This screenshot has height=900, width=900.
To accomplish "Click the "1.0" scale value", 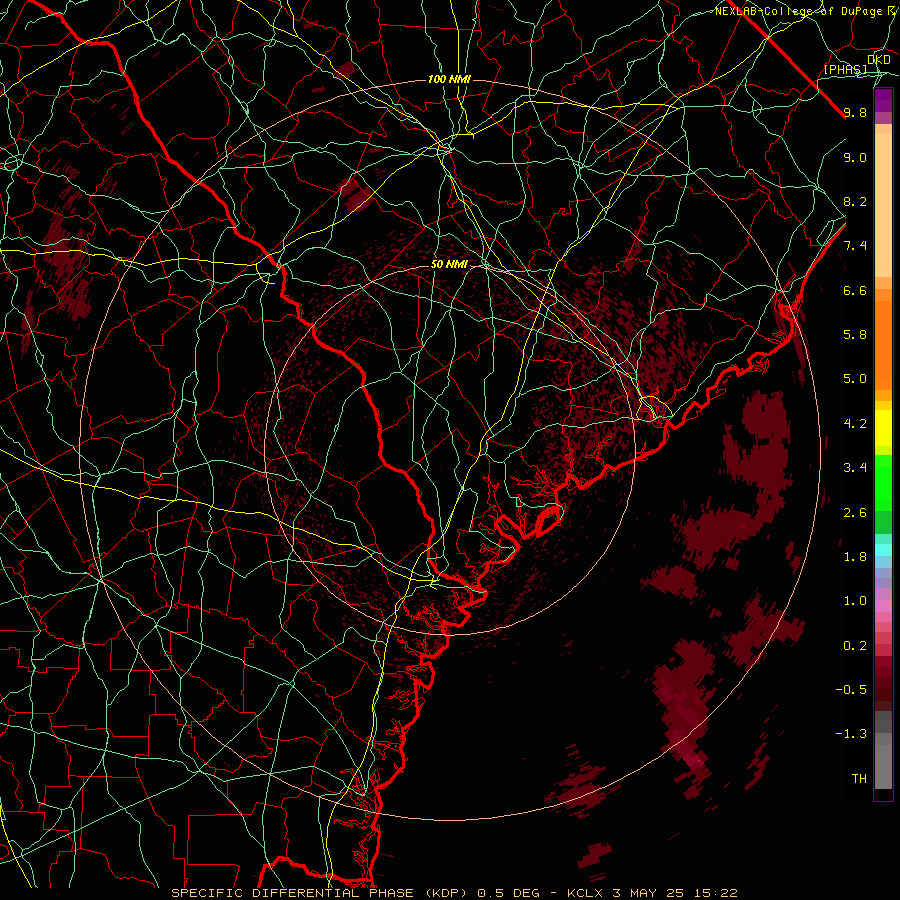I will click(x=855, y=601).
